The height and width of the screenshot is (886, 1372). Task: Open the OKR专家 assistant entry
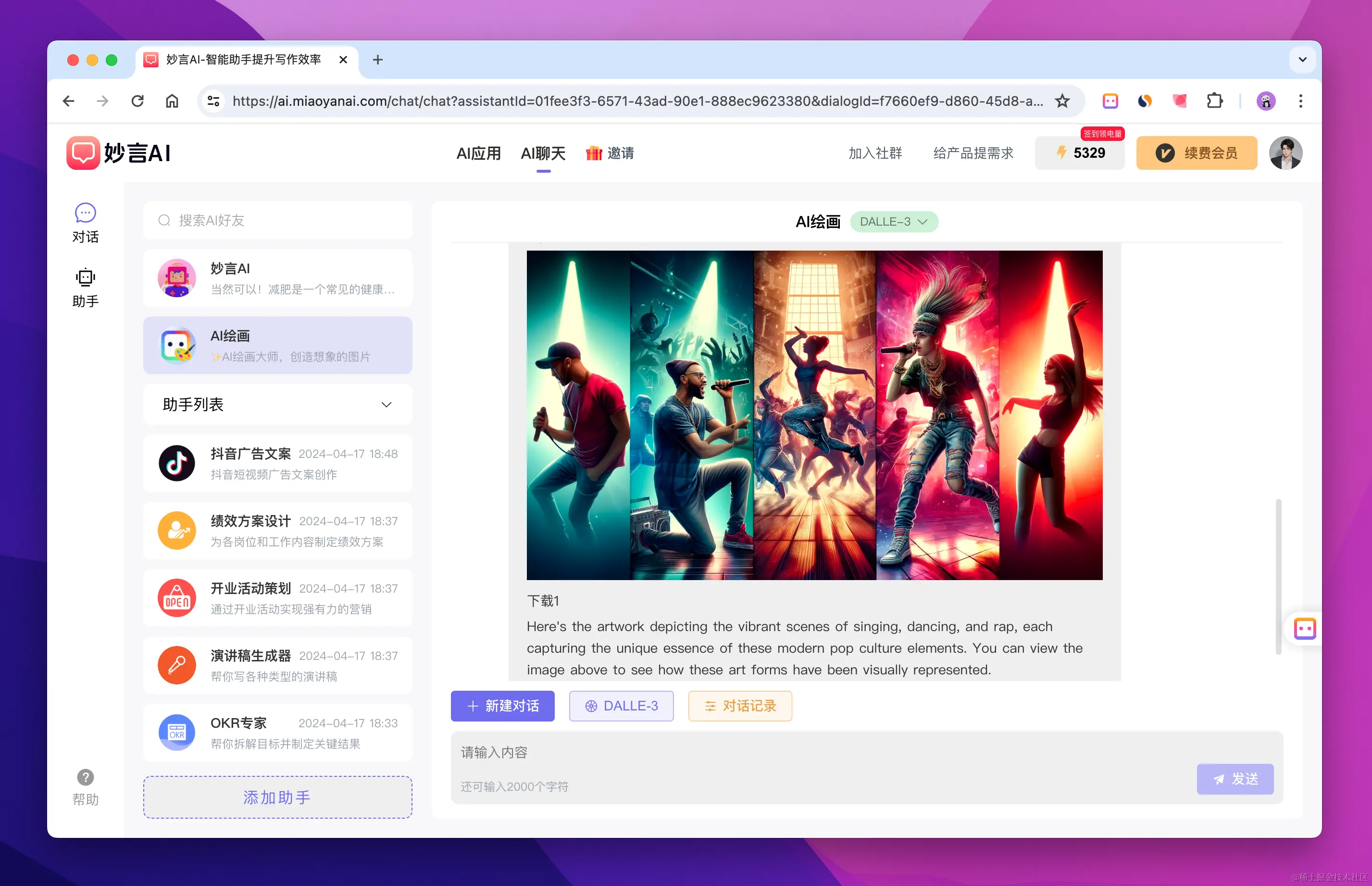pyautogui.click(x=277, y=733)
